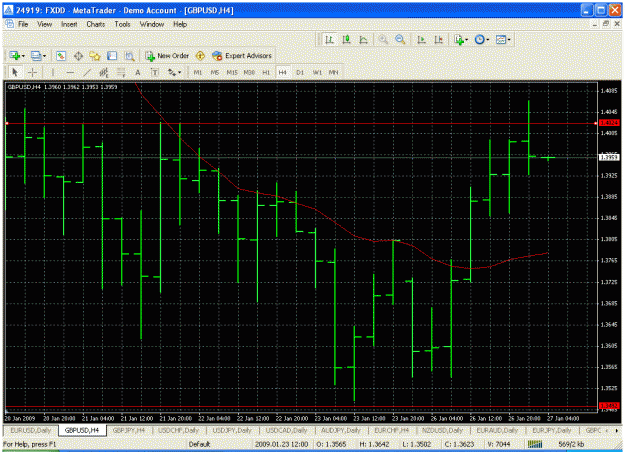The image size is (625, 452).
Task: Open the Data Window crosshair-circle icon
Action: coord(78,56)
